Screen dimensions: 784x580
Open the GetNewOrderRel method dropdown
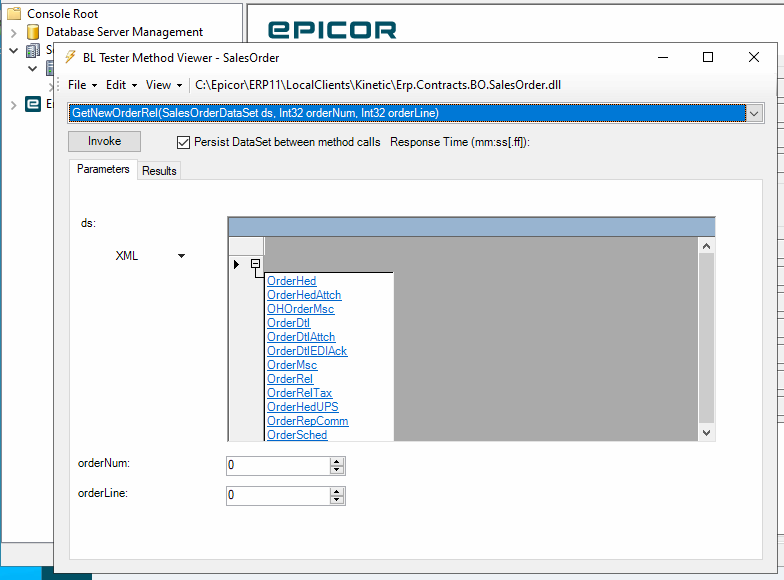[754, 114]
